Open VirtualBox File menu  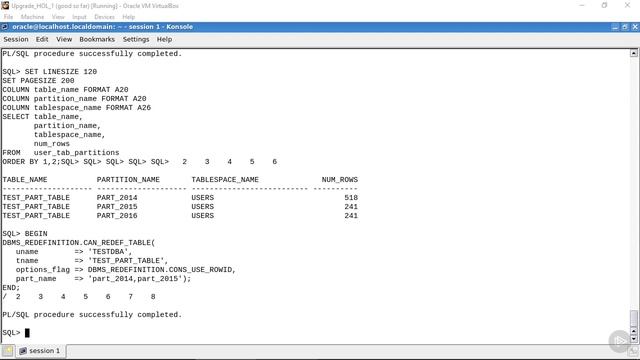[x=8, y=17]
